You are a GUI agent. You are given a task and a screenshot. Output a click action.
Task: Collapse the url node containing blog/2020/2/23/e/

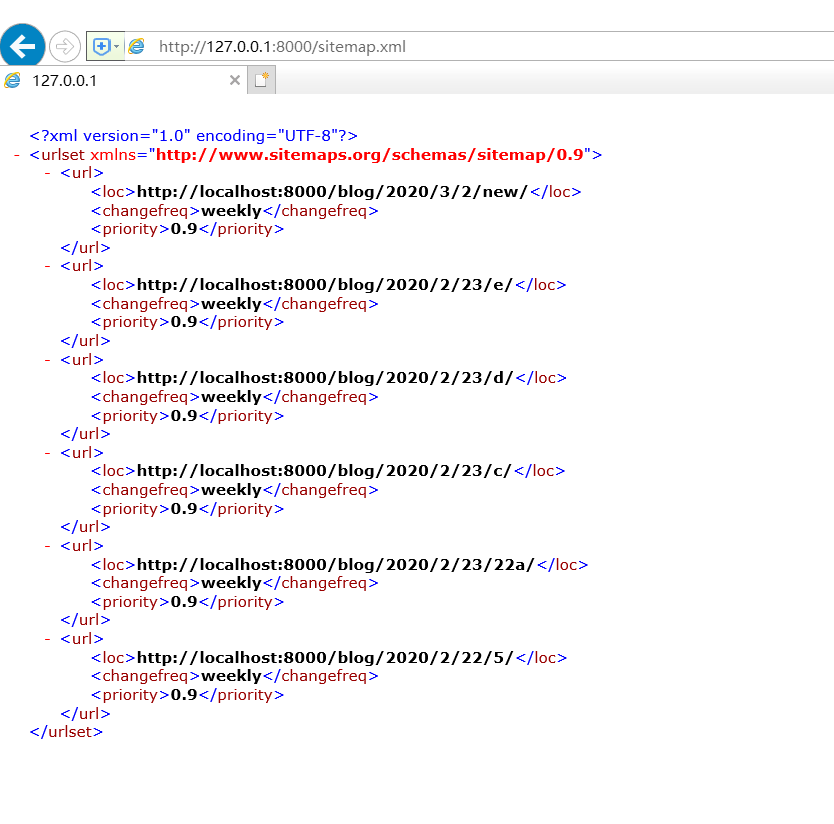48,266
